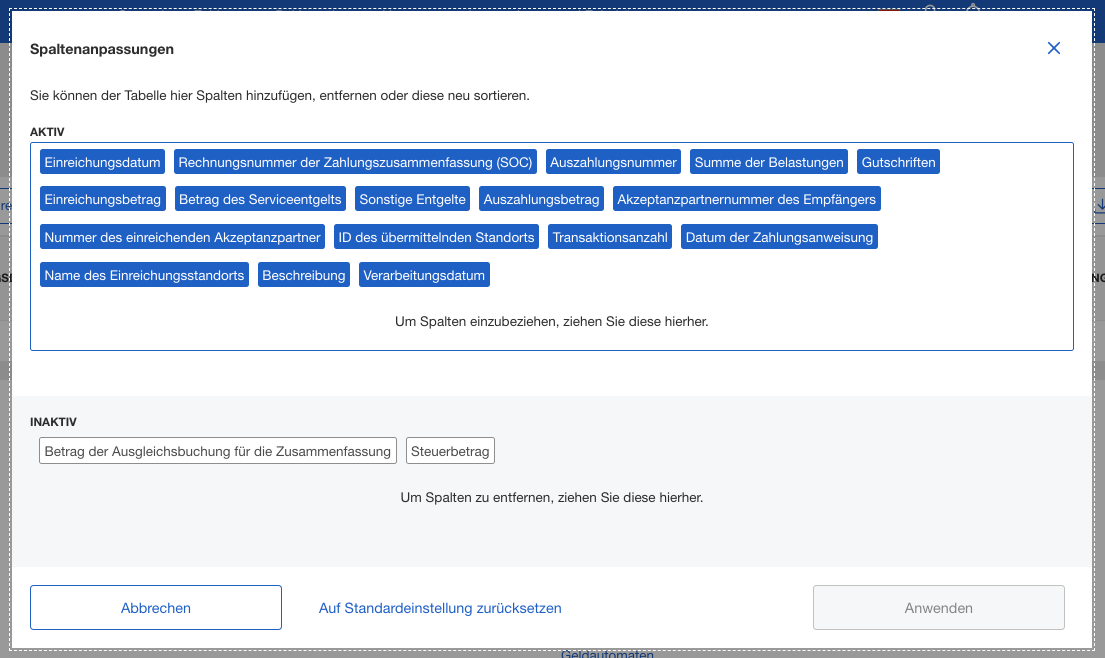This screenshot has width=1105, height=658.
Task: Click the Betrag des Serviceentgelts chip
Action: [260, 198]
